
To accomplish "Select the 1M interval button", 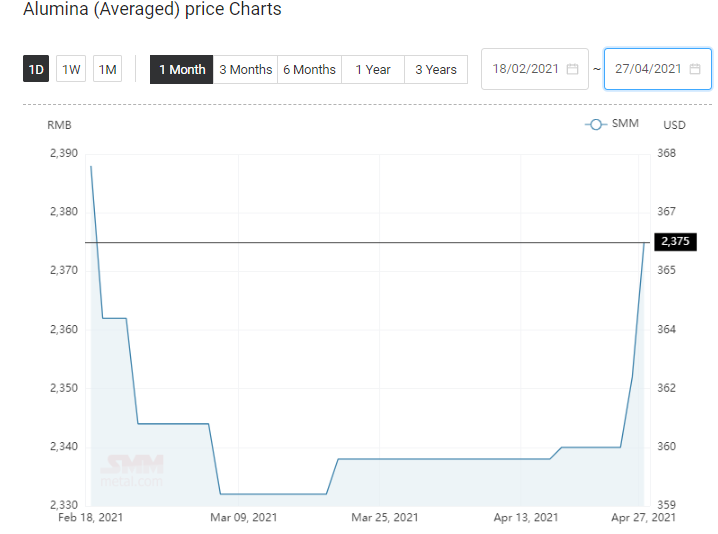I will point(108,69).
